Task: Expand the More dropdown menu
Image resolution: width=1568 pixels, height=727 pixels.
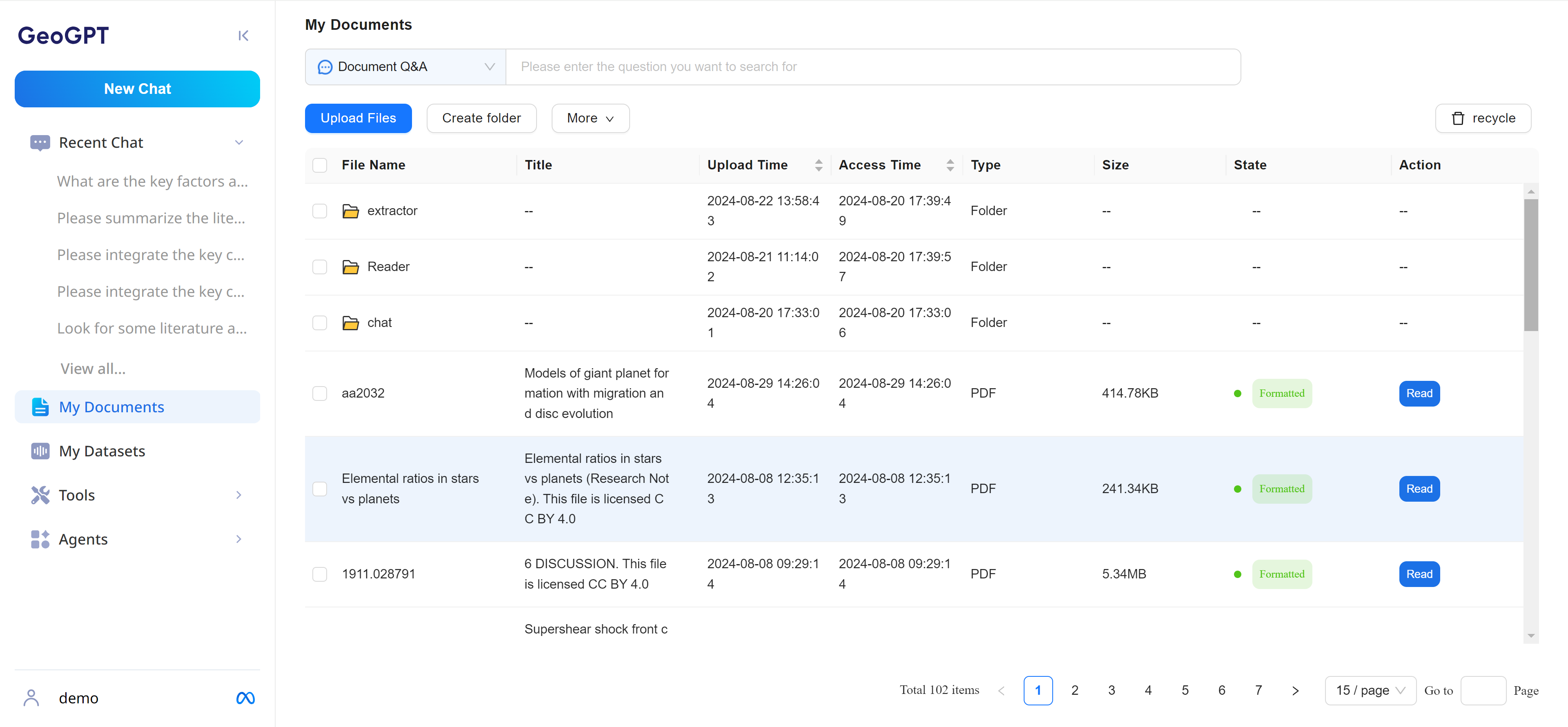Action: click(x=590, y=118)
